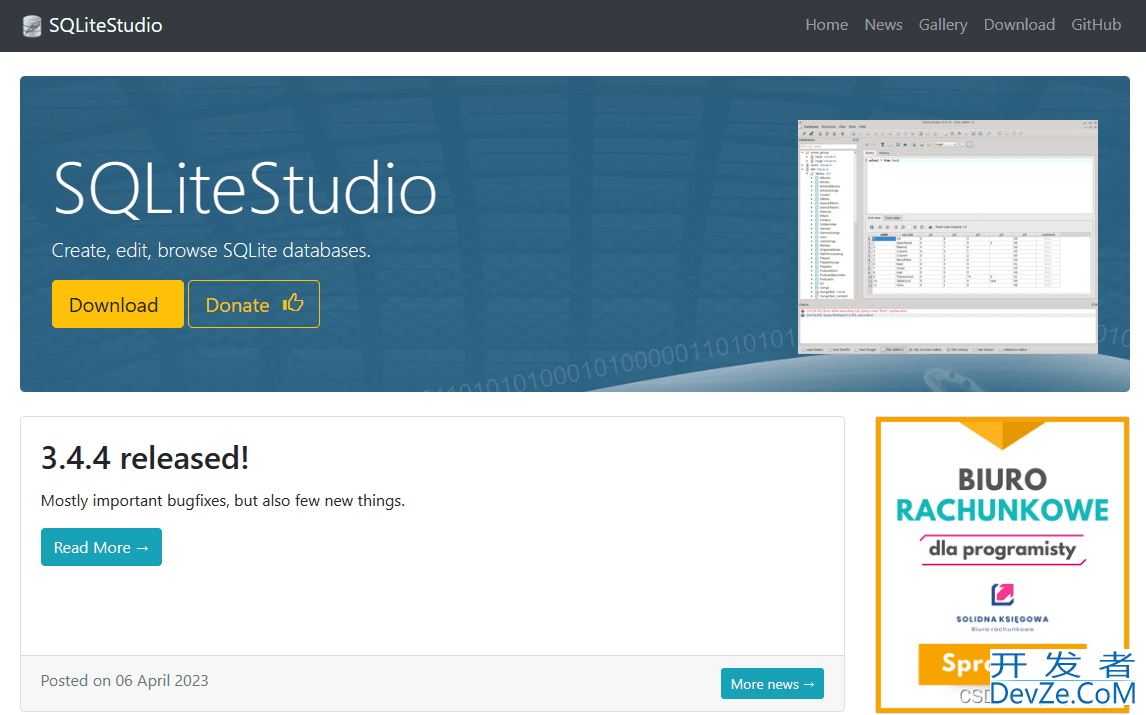Click the SQLiteStudio database logo icon
The height and width of the screenshot is (715, 1146).
[31, 26]
